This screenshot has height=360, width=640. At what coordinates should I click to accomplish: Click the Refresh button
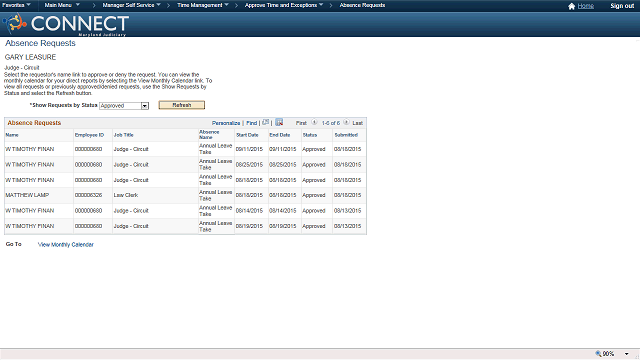[182, 105]
